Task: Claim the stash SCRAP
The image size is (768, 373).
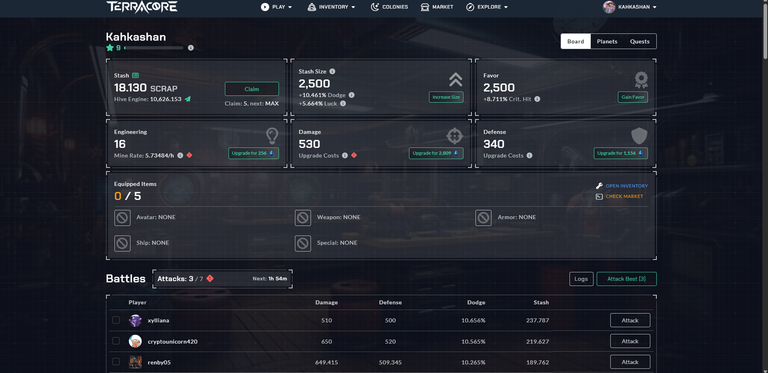Action: (252, 89)
